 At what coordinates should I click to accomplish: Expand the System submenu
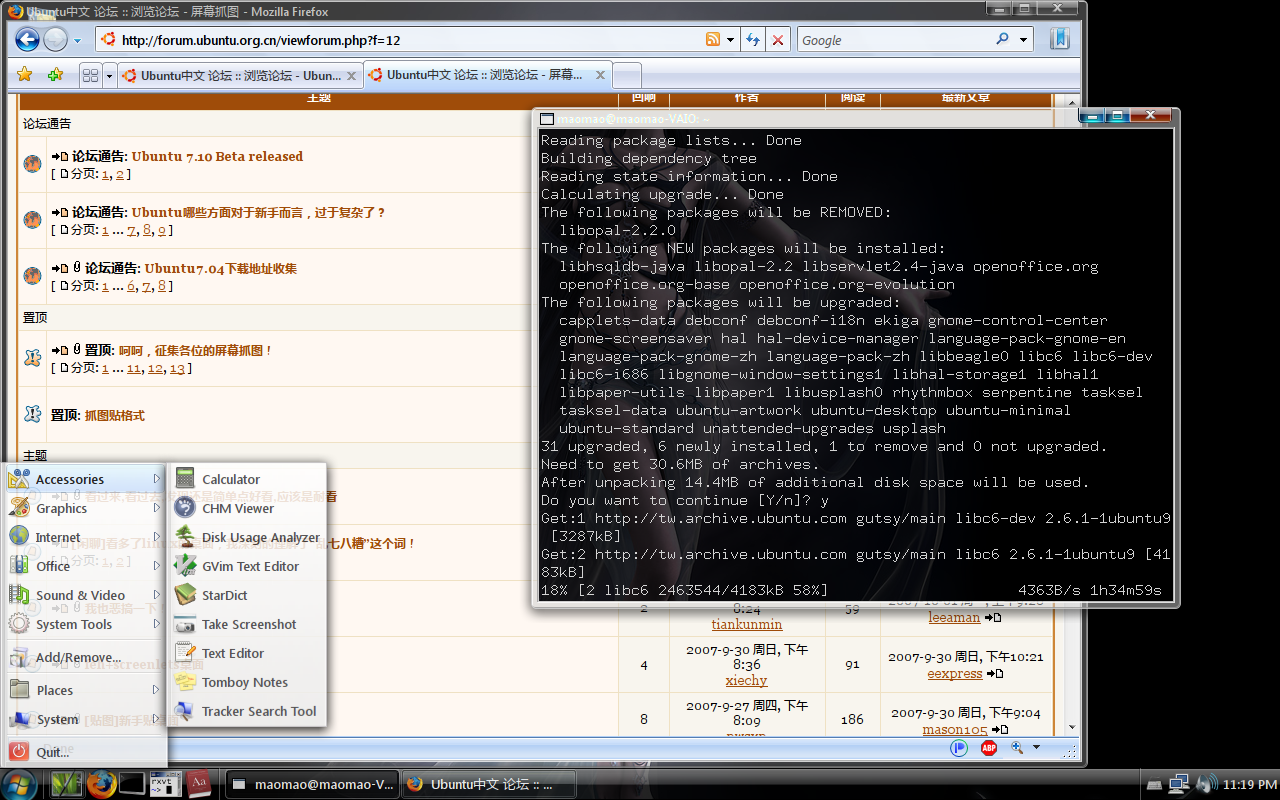pos(85,719)
